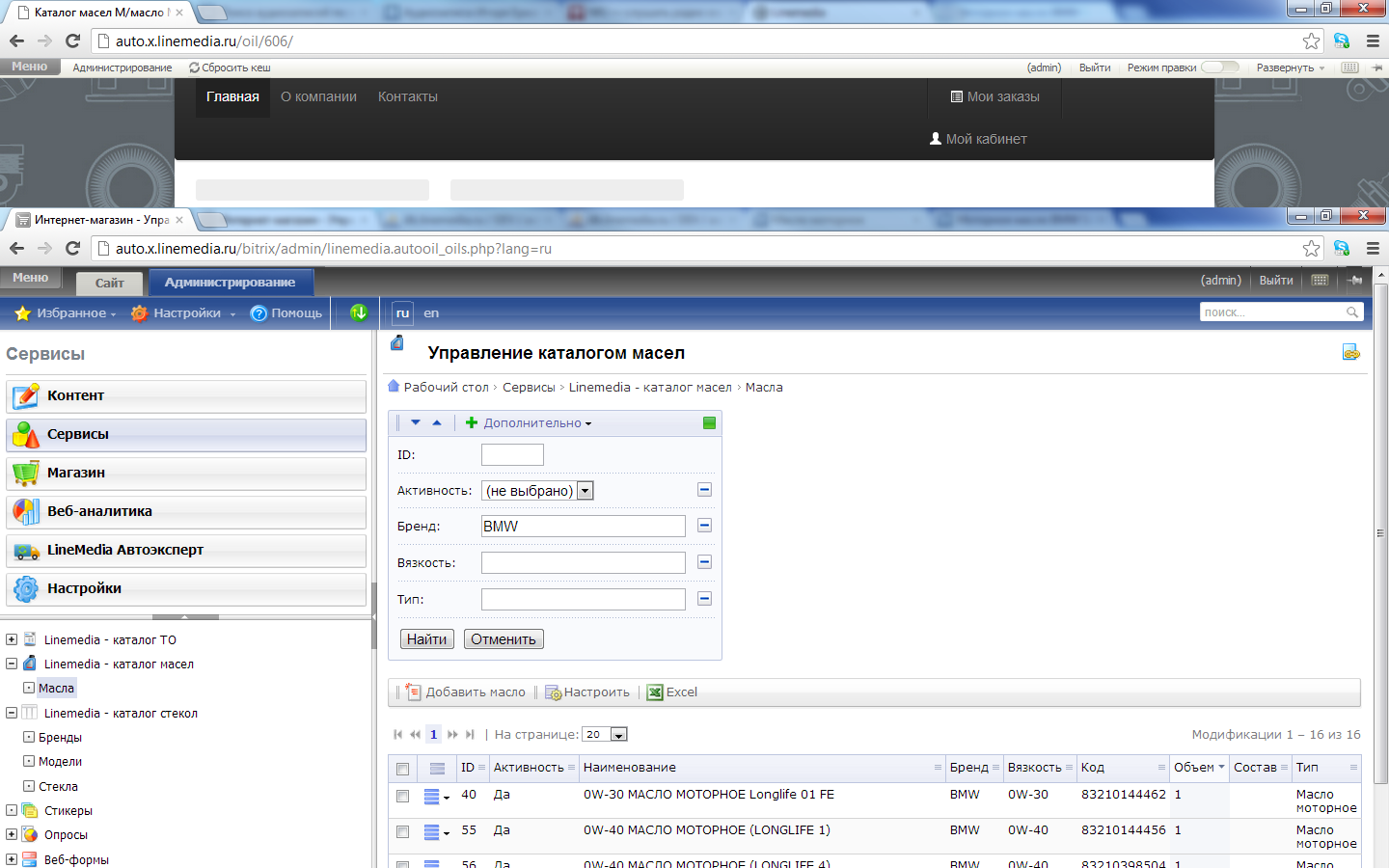Click inside the ID filter input field

pyautogui.click(x=512, y=453)
